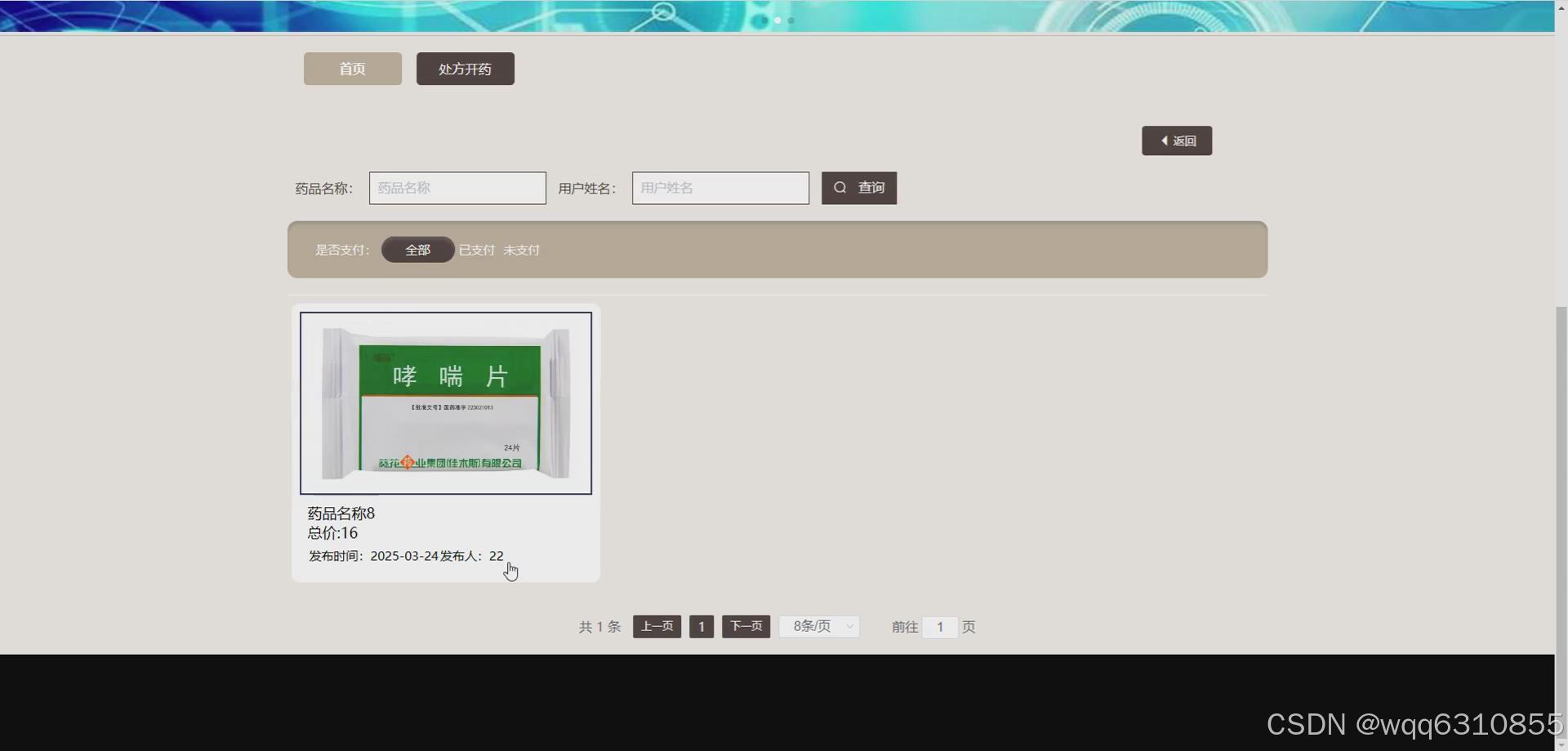Click 下一页 to go to next page

click(x=745, y=626)
